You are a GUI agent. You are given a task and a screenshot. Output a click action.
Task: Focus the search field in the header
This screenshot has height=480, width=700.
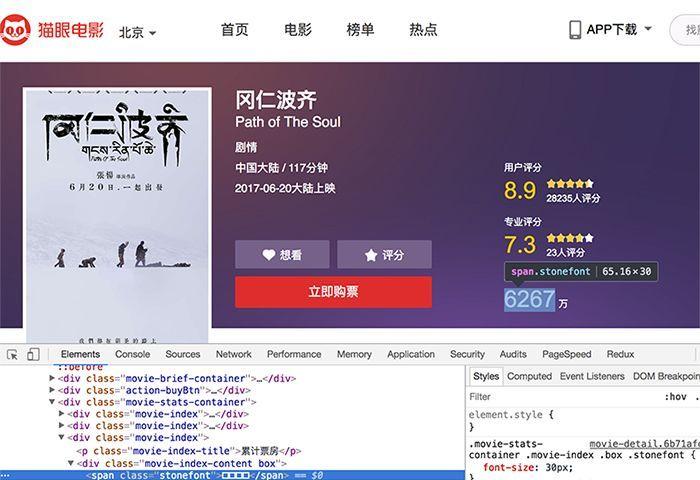click(685, 29)
